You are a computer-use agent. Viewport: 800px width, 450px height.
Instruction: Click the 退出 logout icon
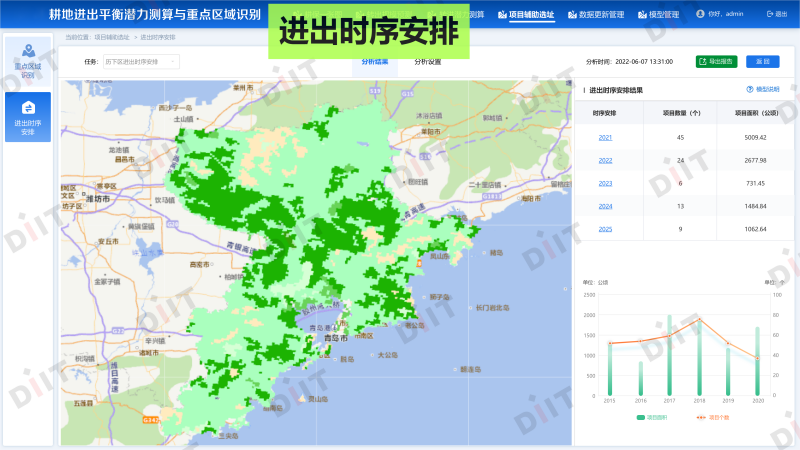point(770,14)
